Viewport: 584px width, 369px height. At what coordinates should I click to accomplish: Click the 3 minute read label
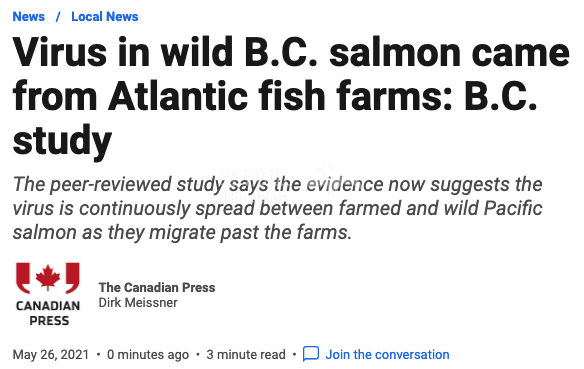coord(246,354)
